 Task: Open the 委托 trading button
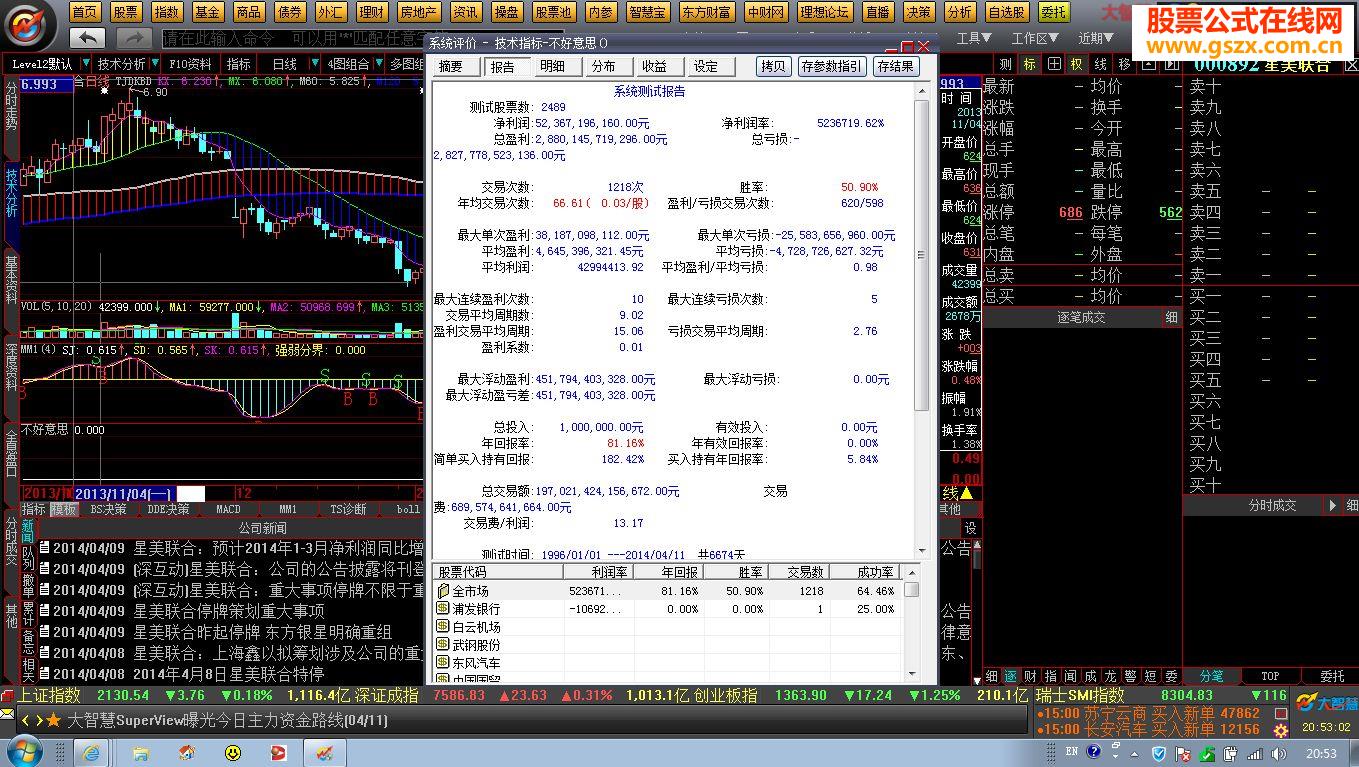click(x=1053, y=12)
